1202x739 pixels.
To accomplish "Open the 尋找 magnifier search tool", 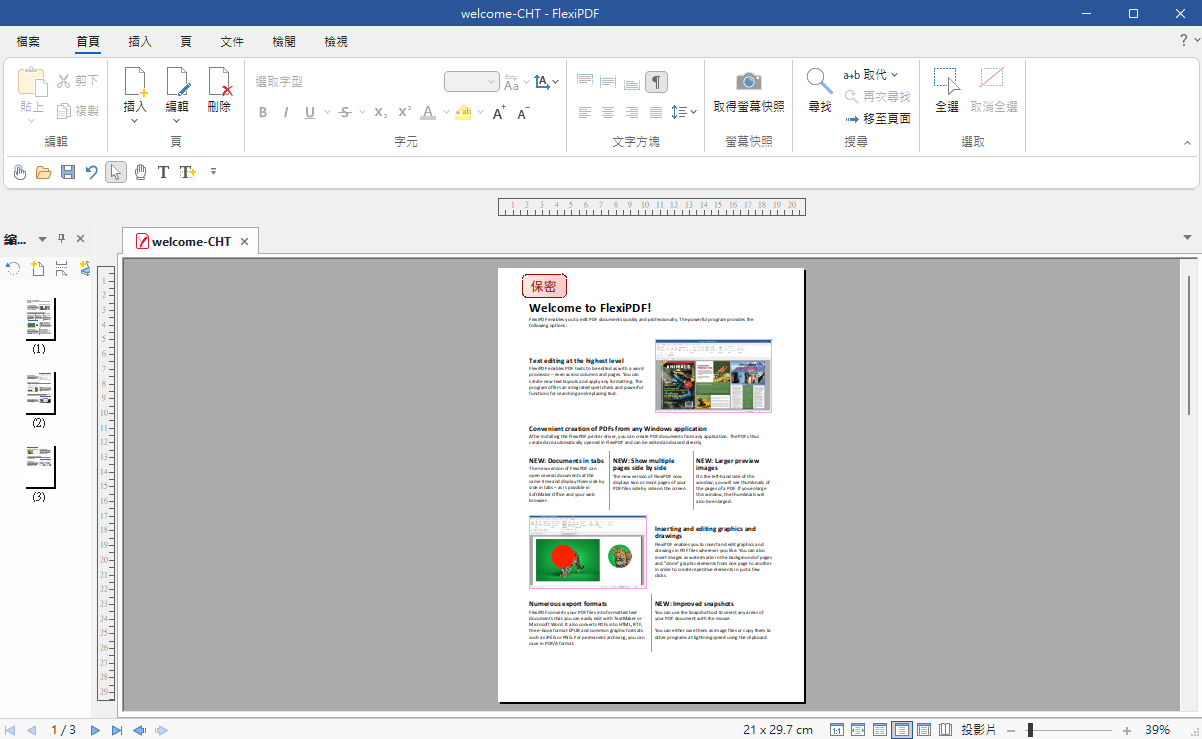I will (819, 82).
